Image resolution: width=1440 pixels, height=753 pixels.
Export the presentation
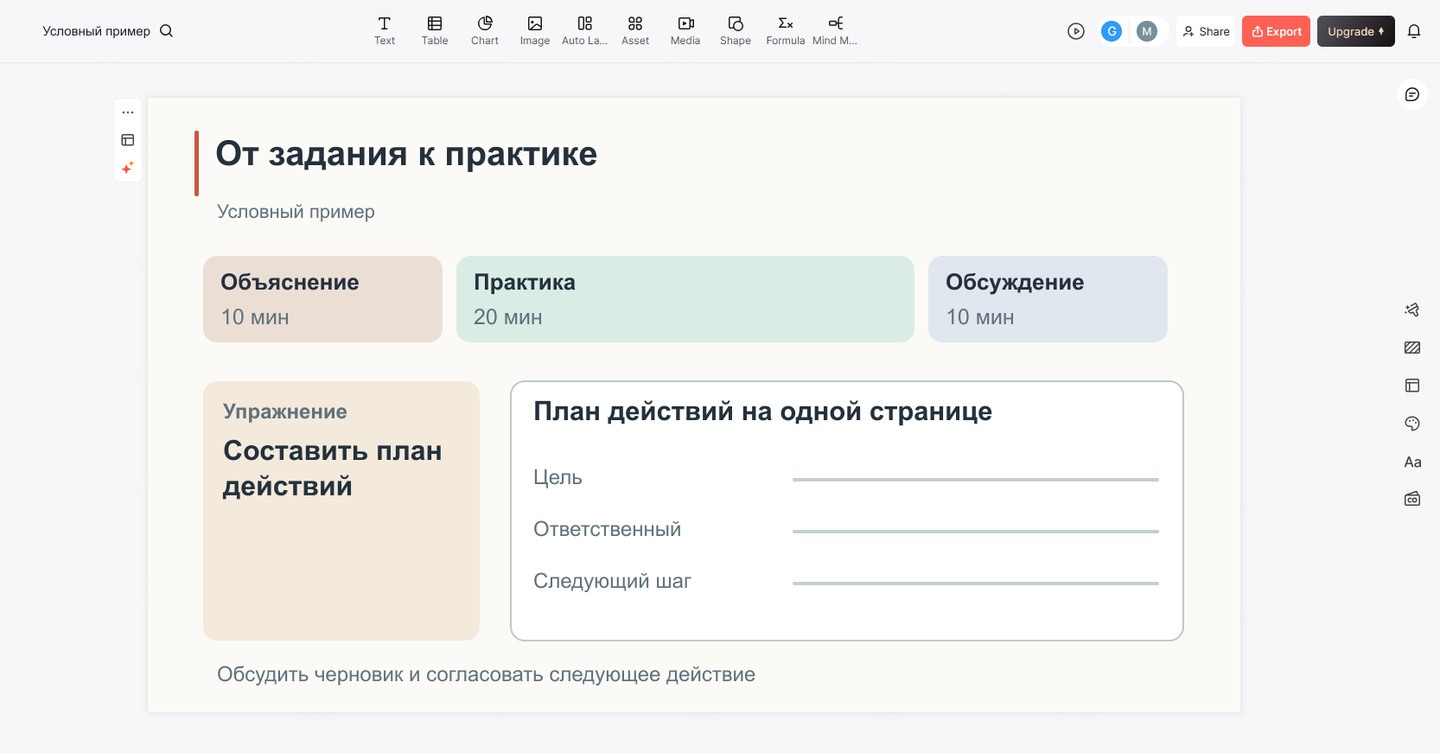click(x=1276, y=31)
